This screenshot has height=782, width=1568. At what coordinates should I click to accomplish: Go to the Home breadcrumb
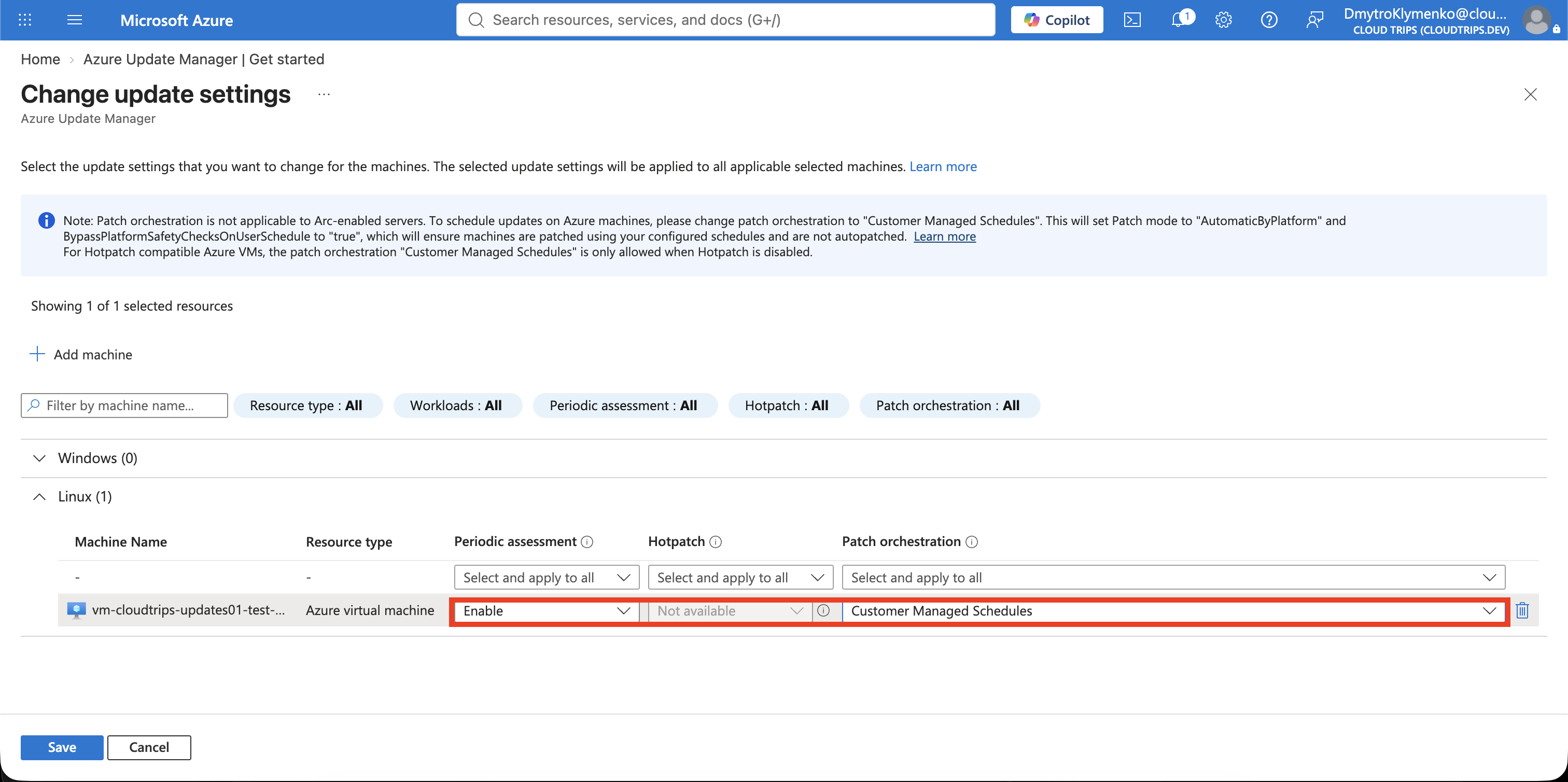[40, 59]
